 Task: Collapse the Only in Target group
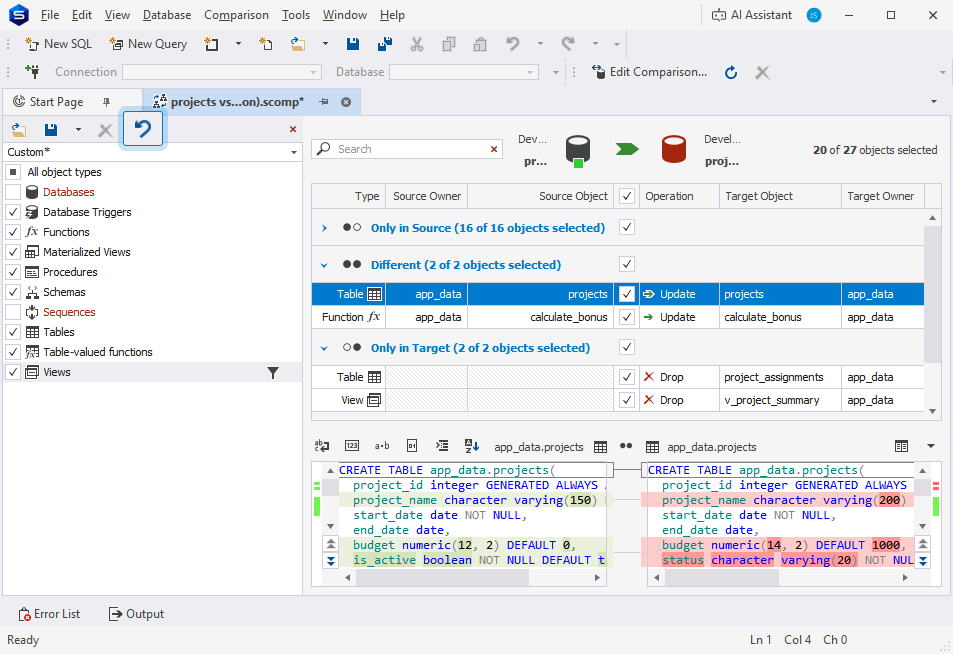point(324,348)
